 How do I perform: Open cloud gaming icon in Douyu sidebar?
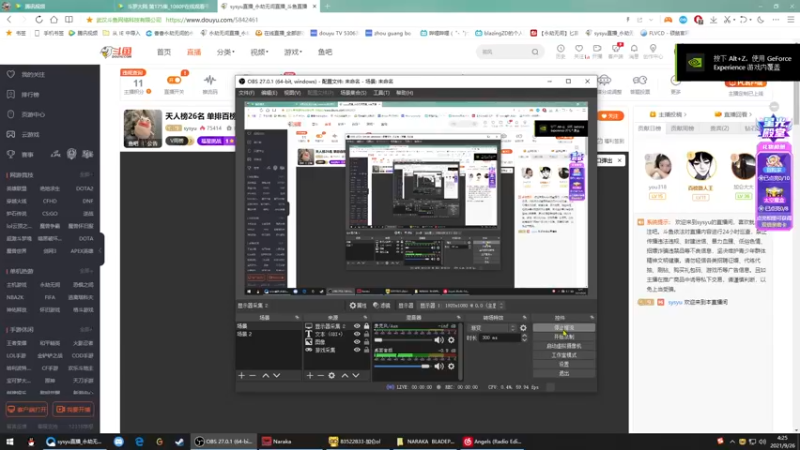click(x=11, y=134)
